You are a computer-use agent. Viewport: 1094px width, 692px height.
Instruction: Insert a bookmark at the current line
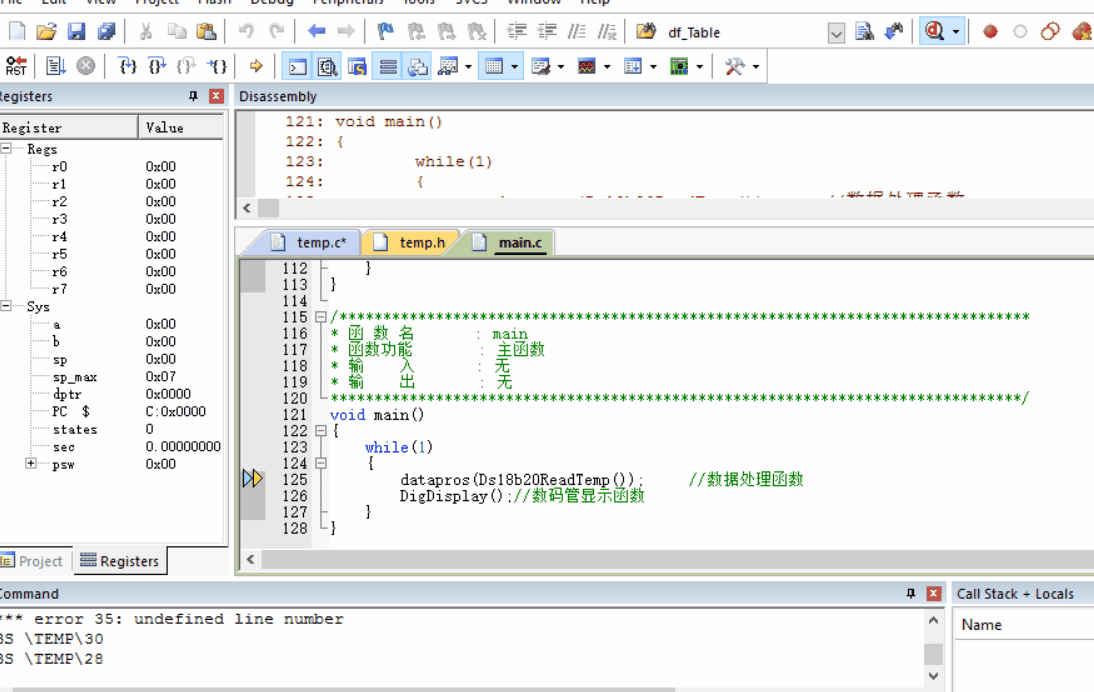pyautogui.click(x=385, y=31)
